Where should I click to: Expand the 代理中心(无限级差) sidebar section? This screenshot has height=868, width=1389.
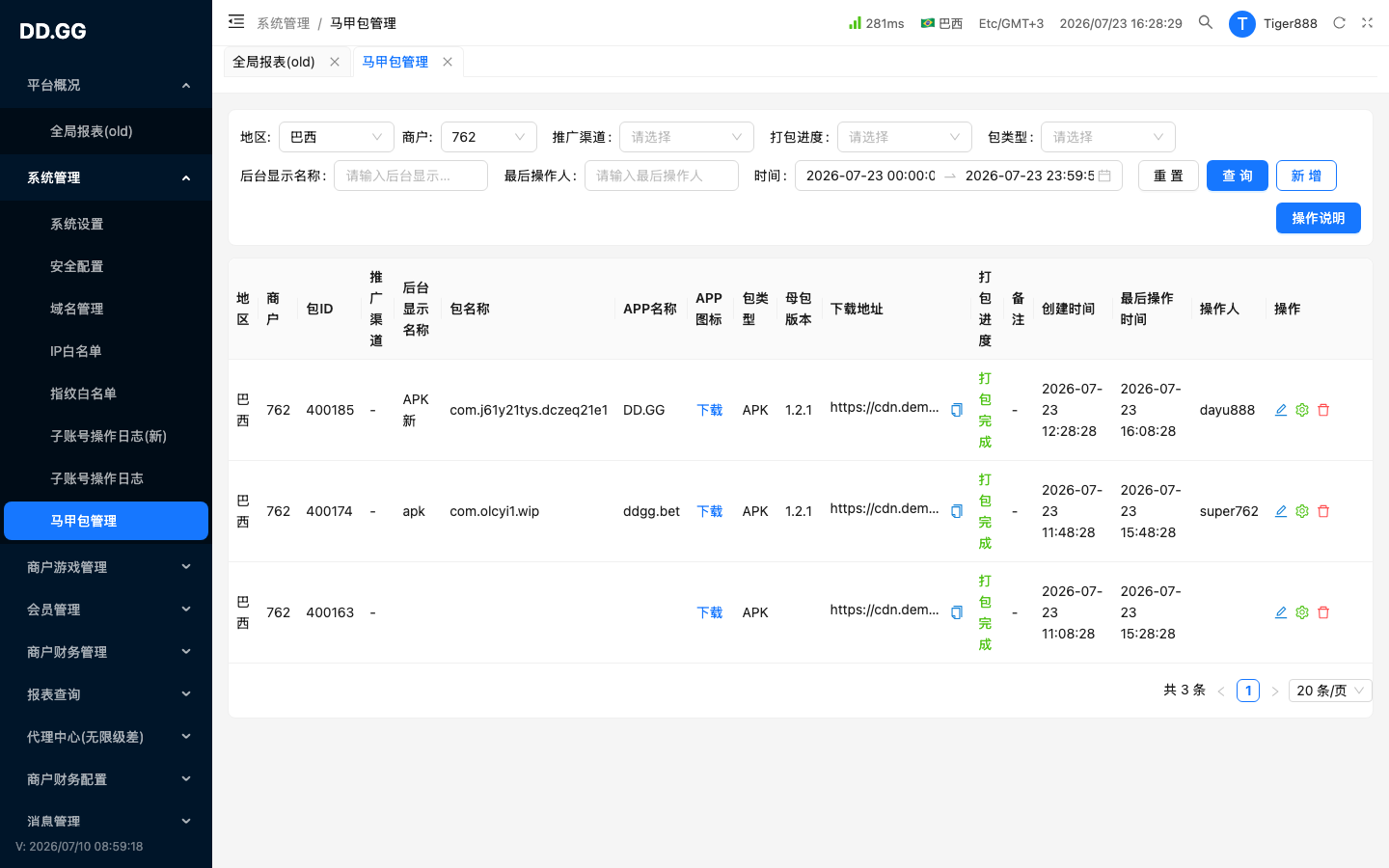(x=106, y=737)
